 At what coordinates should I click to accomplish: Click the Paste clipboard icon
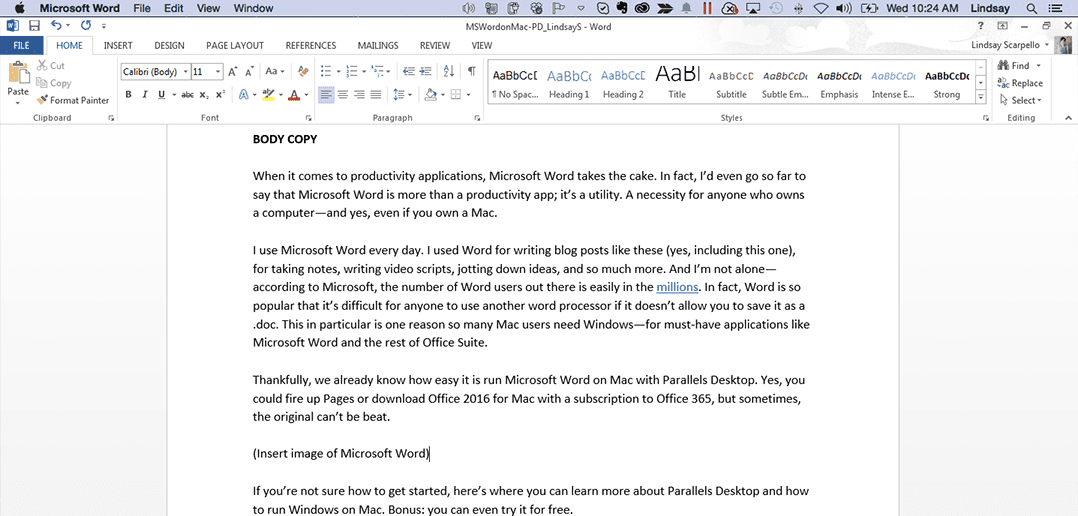pyautogui.click(x=19, y=73)
